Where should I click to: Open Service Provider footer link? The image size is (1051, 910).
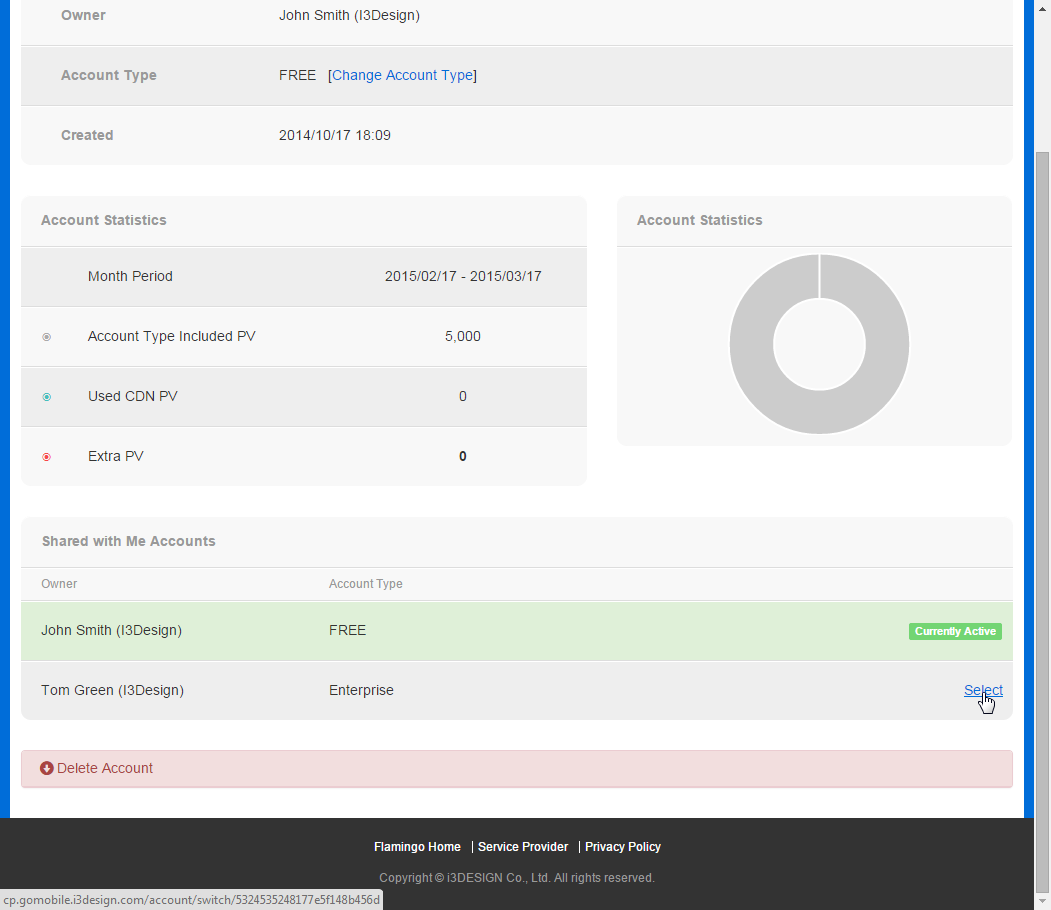coord(523,846)
